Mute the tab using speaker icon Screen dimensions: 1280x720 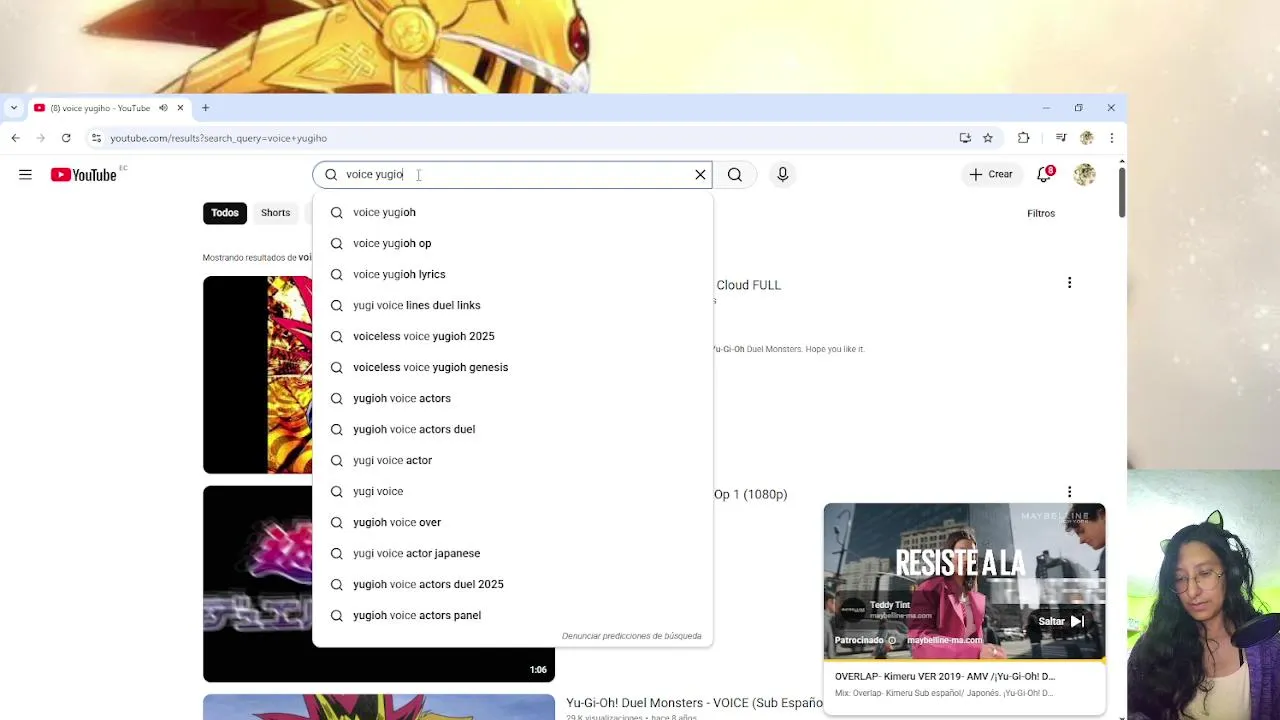(163, 108)
